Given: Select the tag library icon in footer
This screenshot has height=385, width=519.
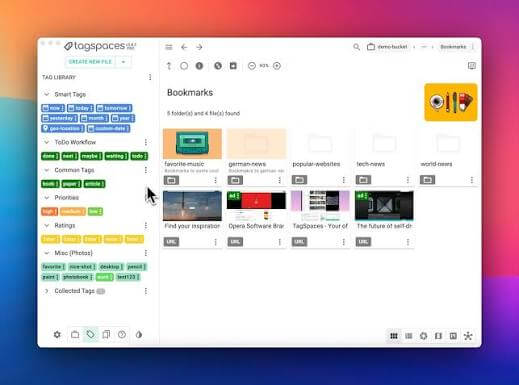Looking at the screenshot, I should pyautogui.click(x=90, y=334).
